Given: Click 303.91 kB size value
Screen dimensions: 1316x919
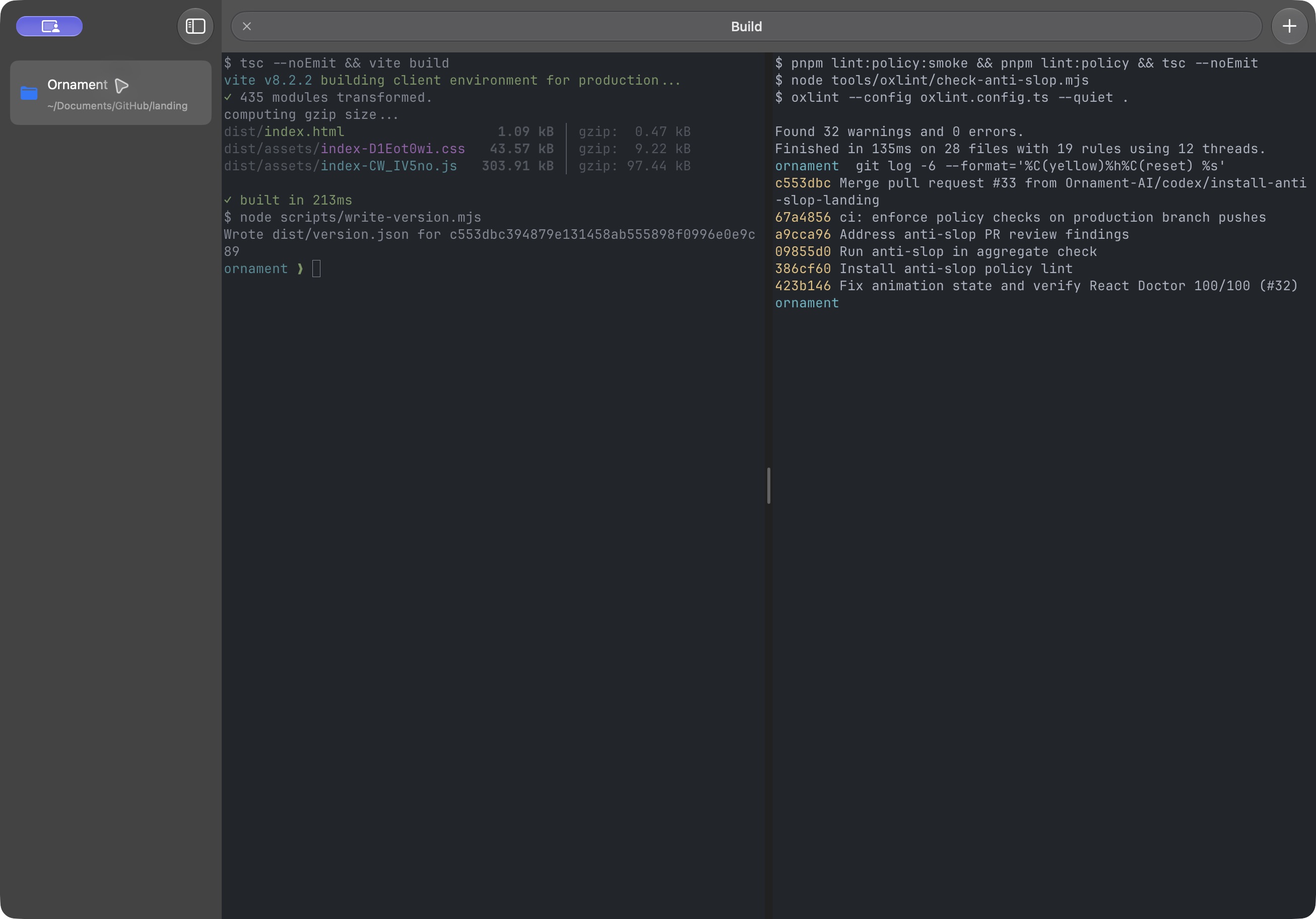Looking at the screenshot, I should click(517, 166).
